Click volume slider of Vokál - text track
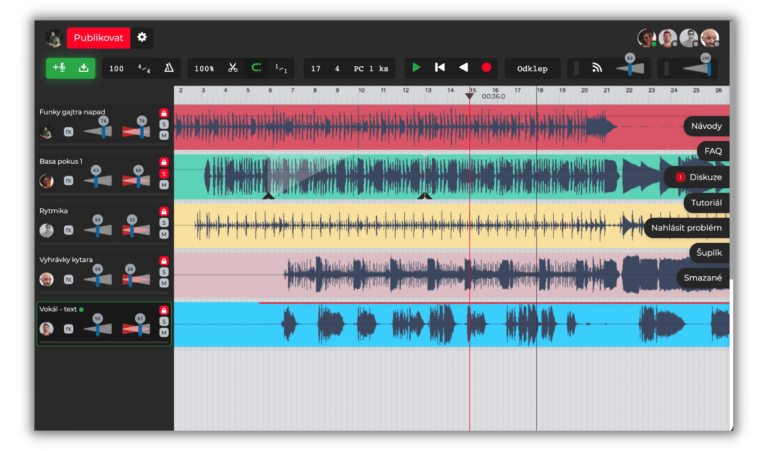The image size is (768, 451). (97, 328)
